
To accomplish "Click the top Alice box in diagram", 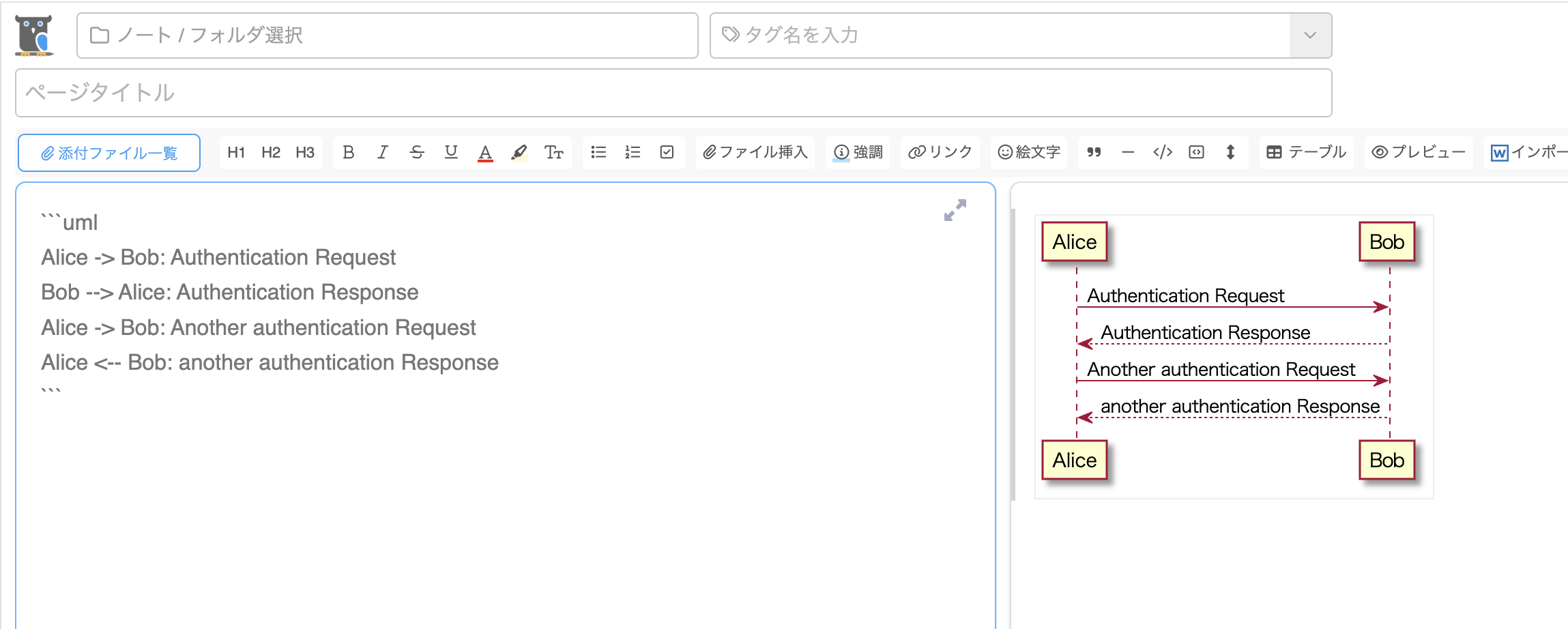I will (x=1075, y=242).
